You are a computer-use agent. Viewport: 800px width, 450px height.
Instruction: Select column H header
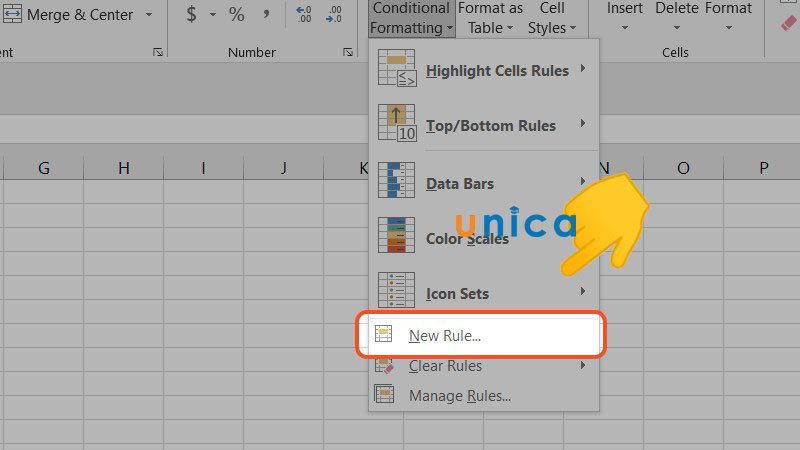(x=123, y=168)
